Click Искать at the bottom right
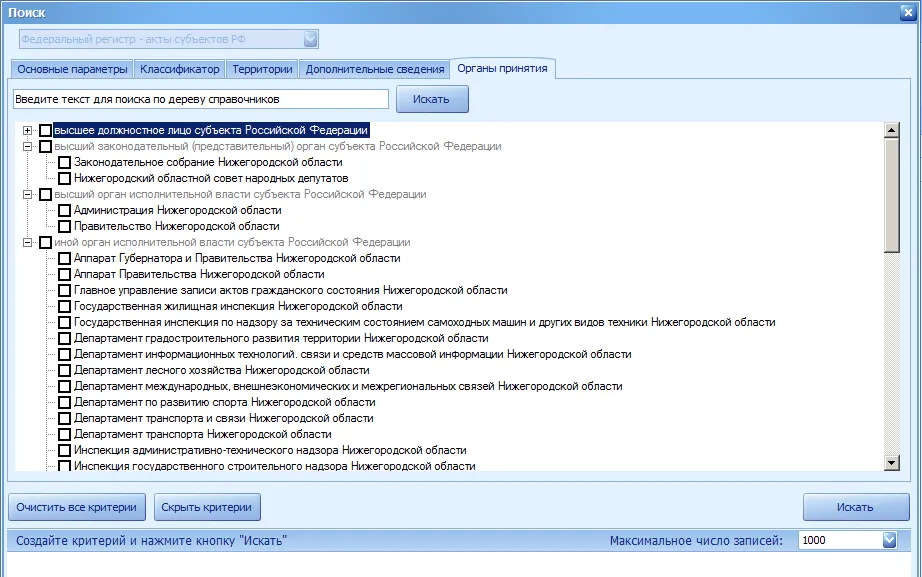 (x=856, y=507)
